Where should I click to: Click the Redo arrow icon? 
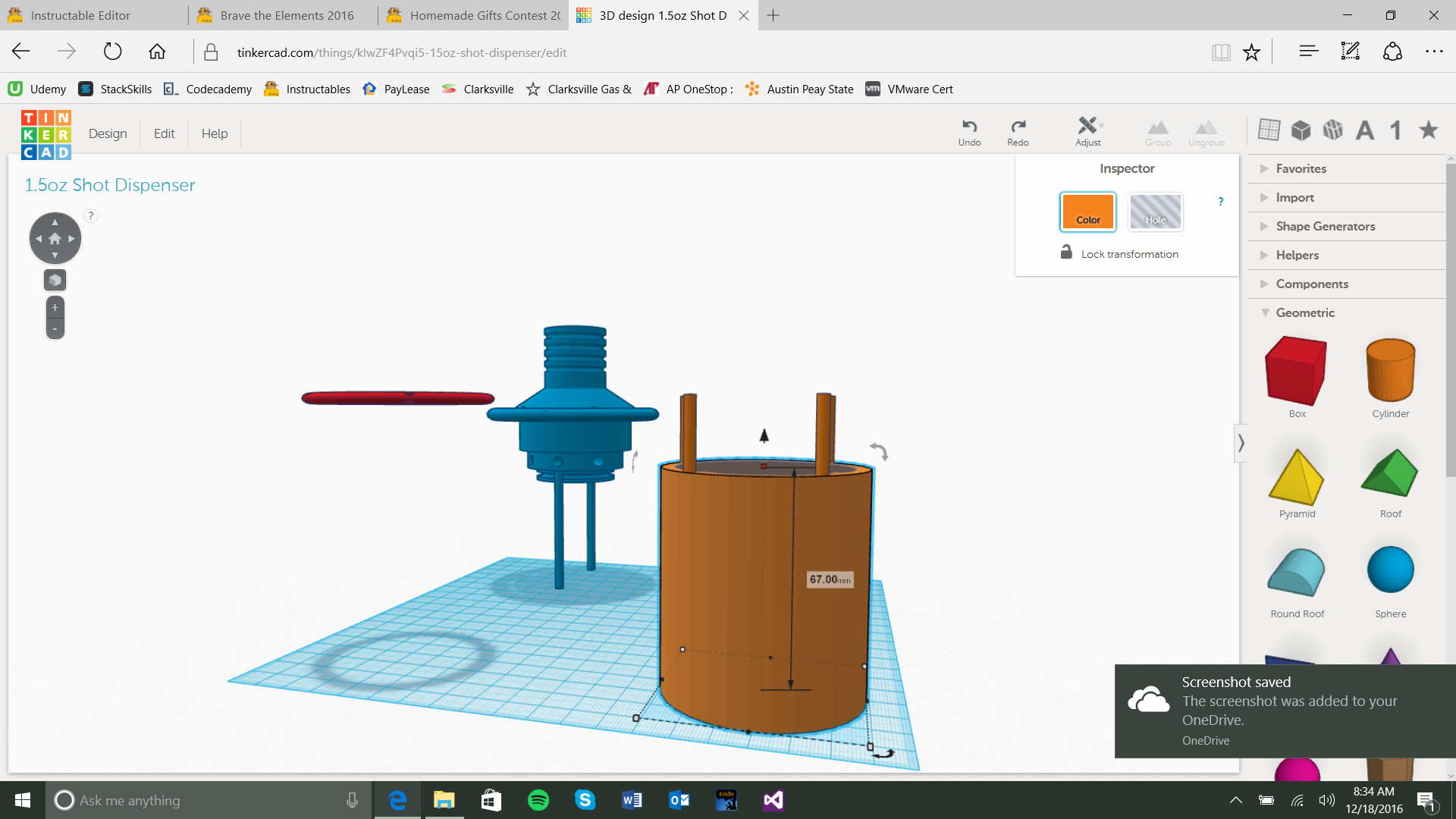pyautogui.click(x=1018, y=127)
